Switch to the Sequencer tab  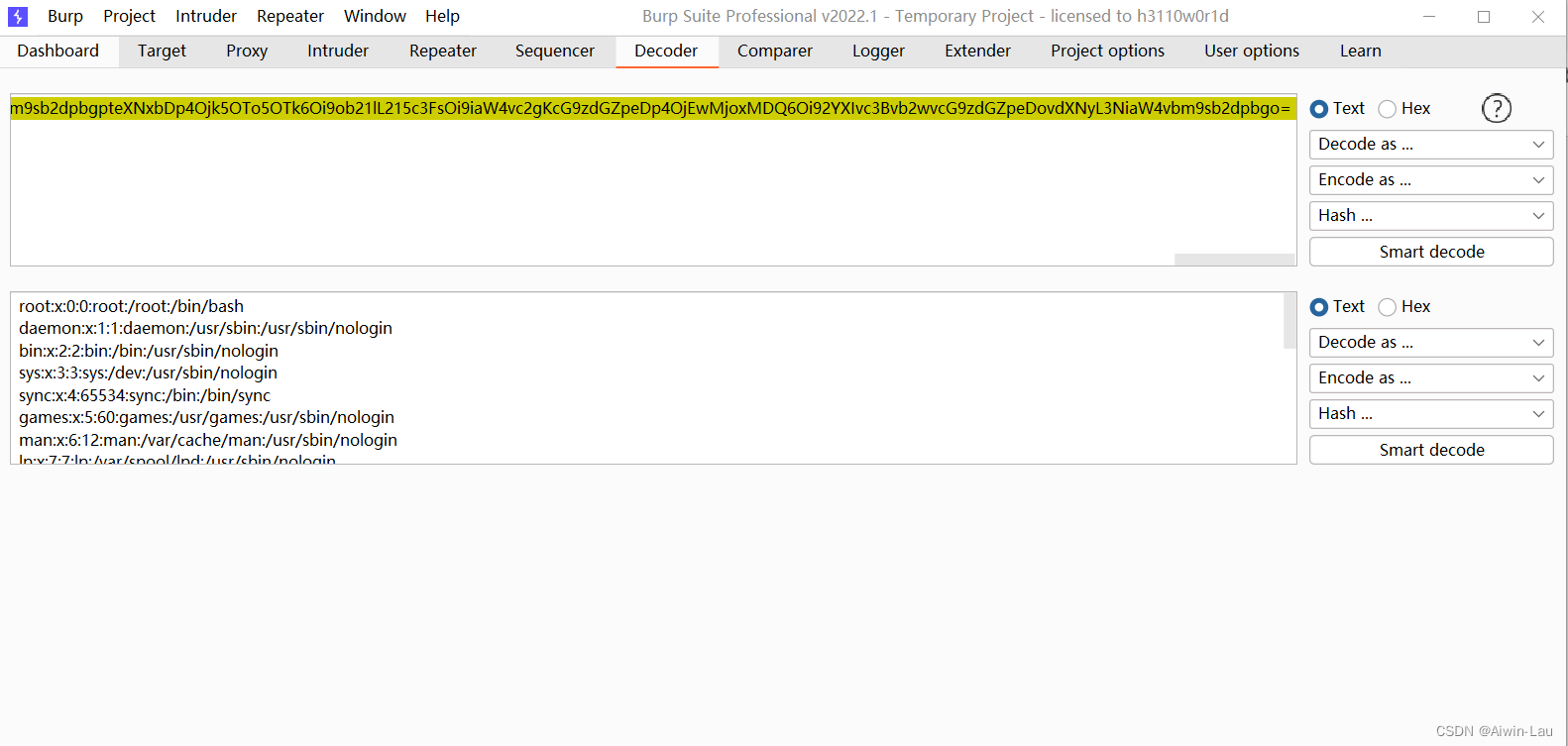(x=555, y=52)
